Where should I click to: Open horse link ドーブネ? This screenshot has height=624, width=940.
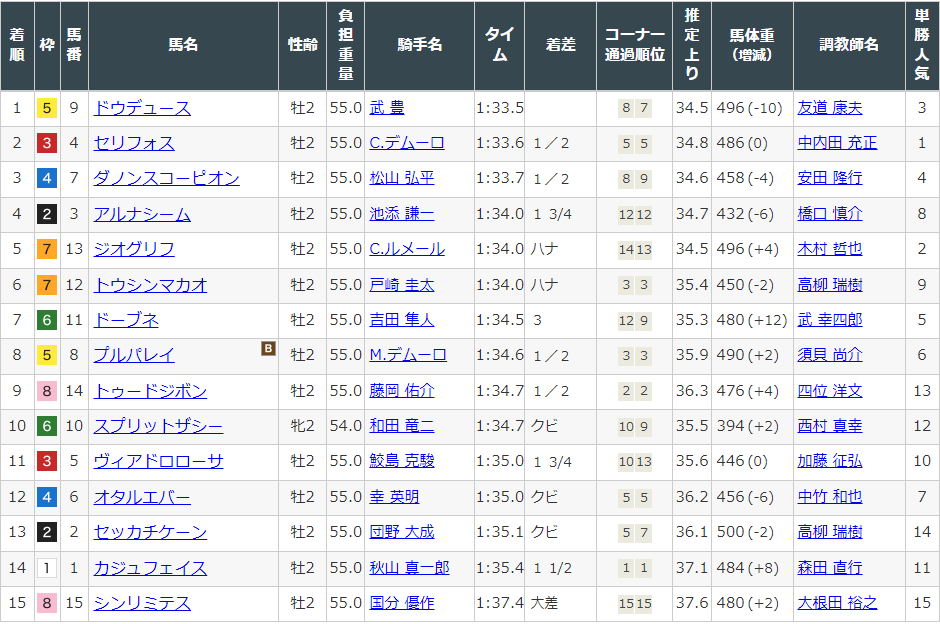(126, 320)
